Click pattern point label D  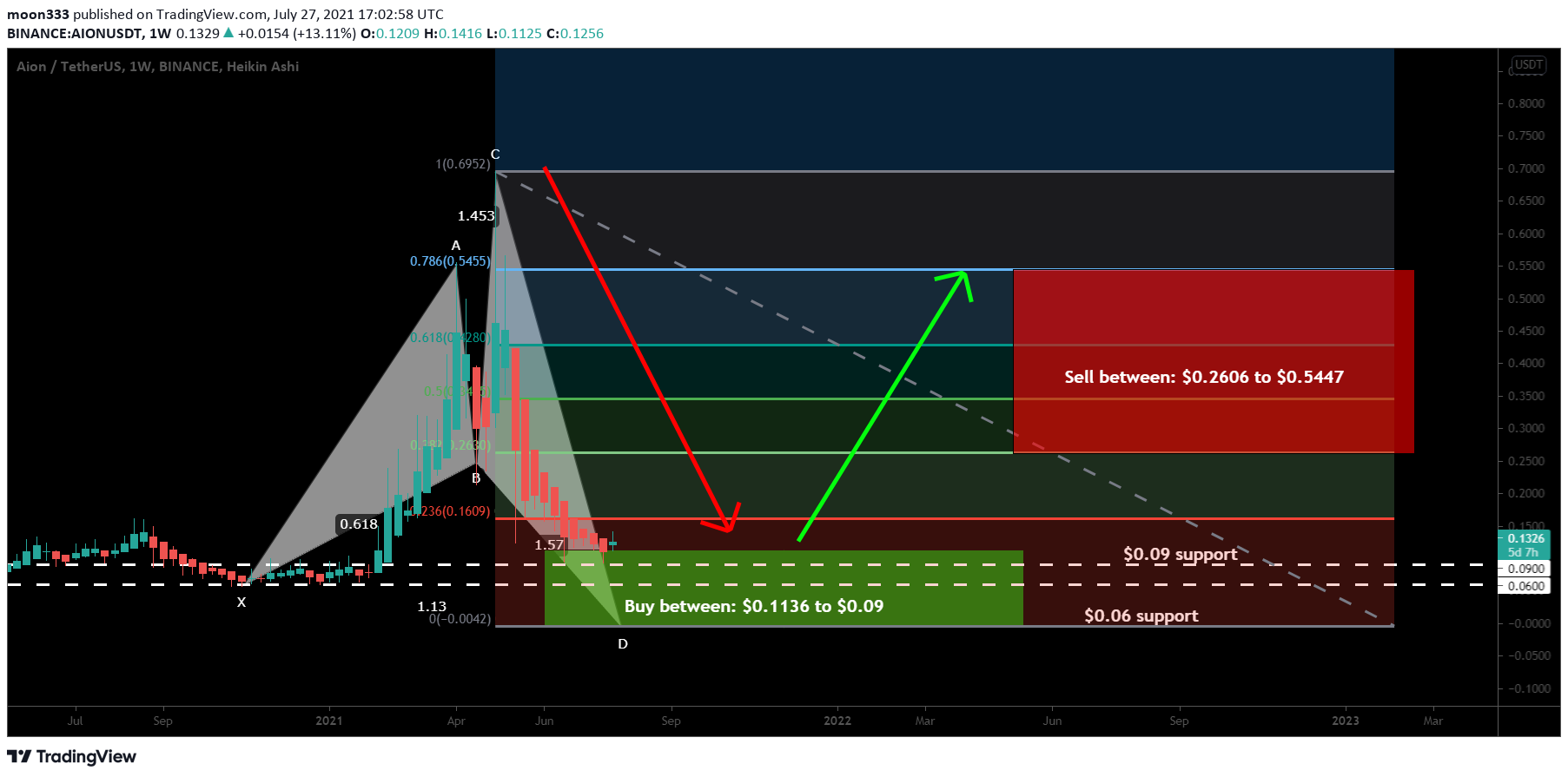click(x=623, y=643)
